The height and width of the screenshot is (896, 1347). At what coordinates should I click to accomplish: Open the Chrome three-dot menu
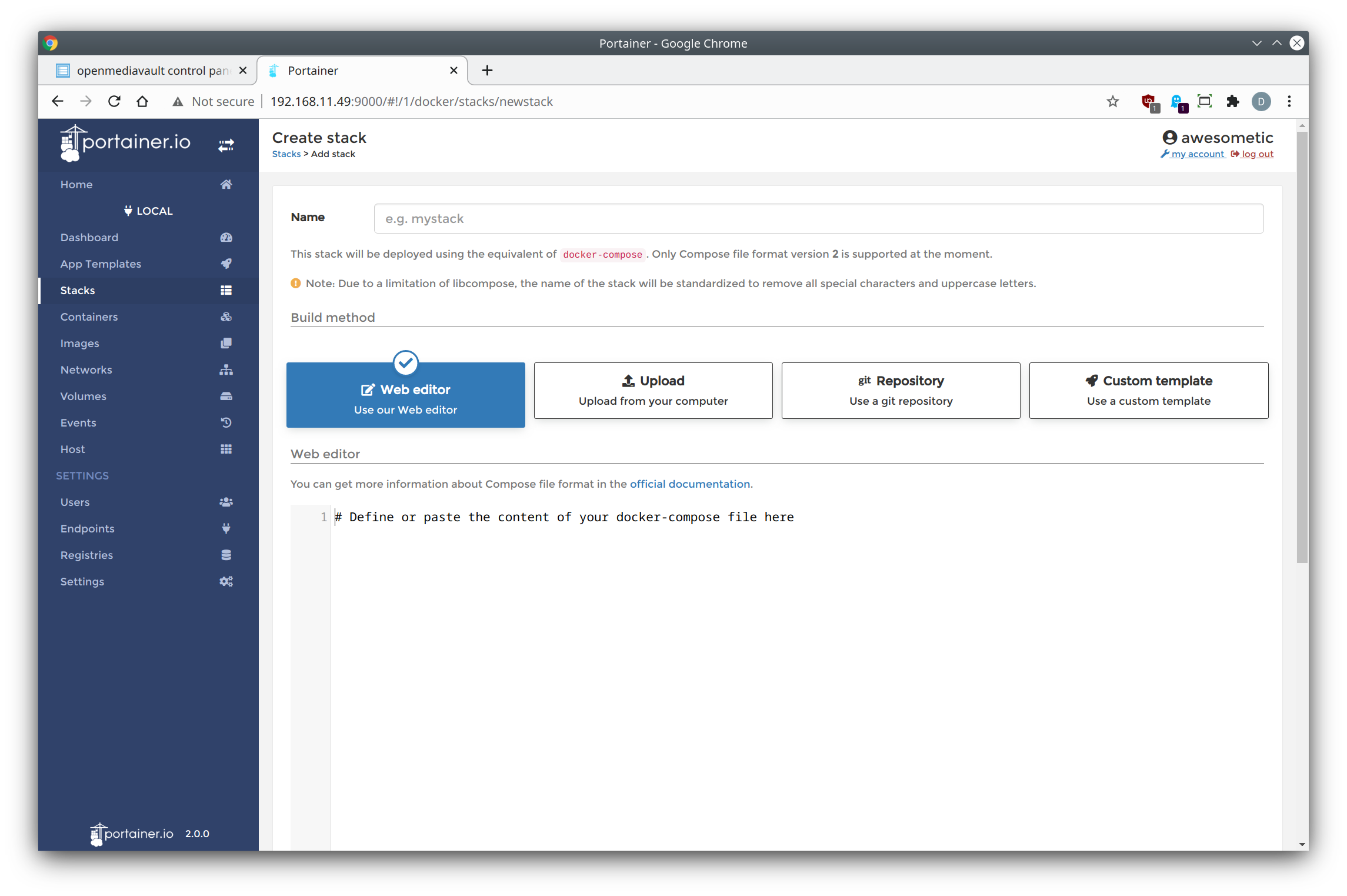point(1289,102)
